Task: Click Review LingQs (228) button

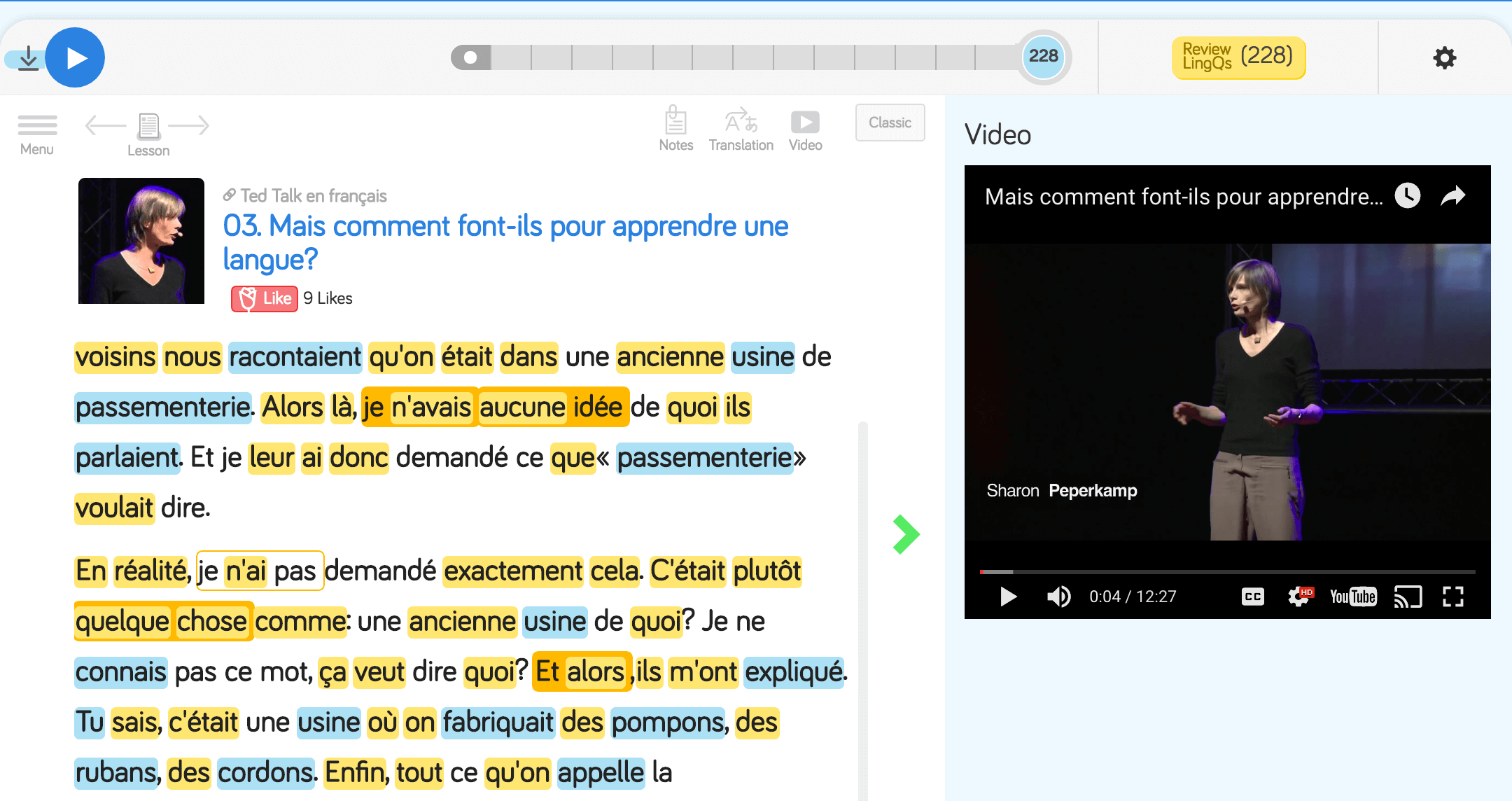Action: (x=1238, y=57)
